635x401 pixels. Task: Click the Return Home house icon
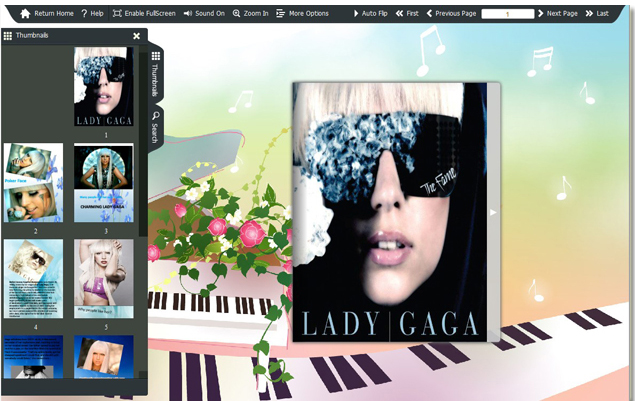point(25,13)
